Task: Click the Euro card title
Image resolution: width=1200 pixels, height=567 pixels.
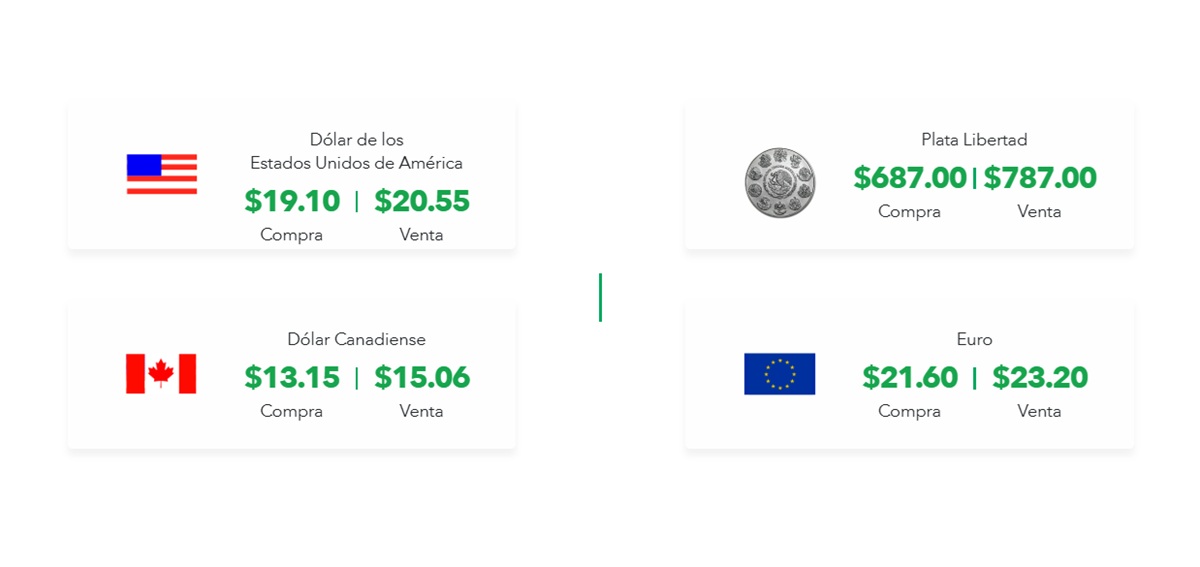Action: tap(975, 339)
